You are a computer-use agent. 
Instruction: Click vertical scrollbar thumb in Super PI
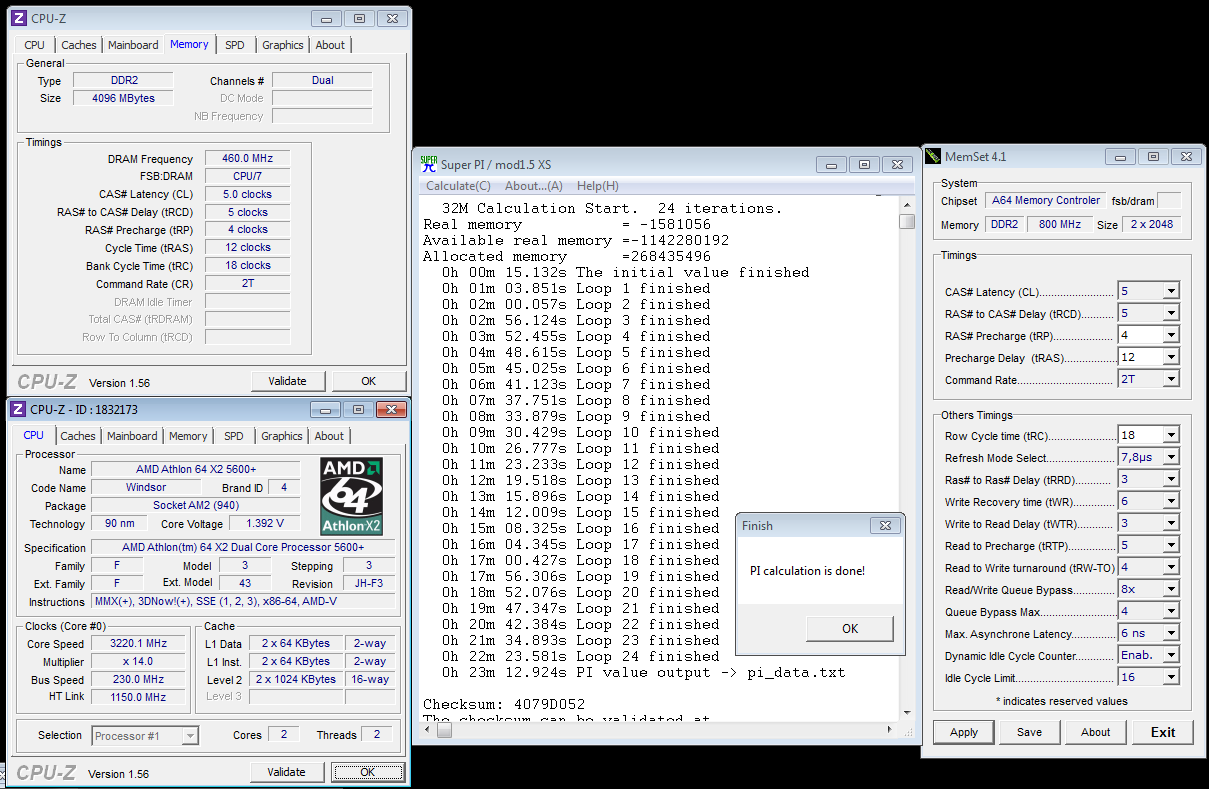[x=907, y=222]
